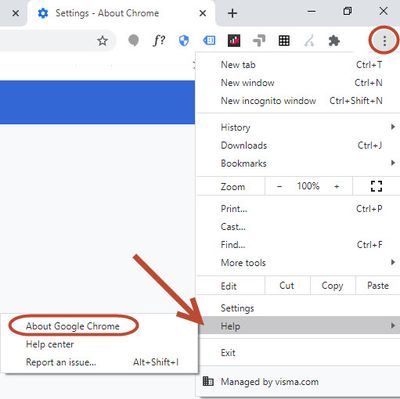Click the gray arrow-shaped extension icon

click(x=259, y=41)
